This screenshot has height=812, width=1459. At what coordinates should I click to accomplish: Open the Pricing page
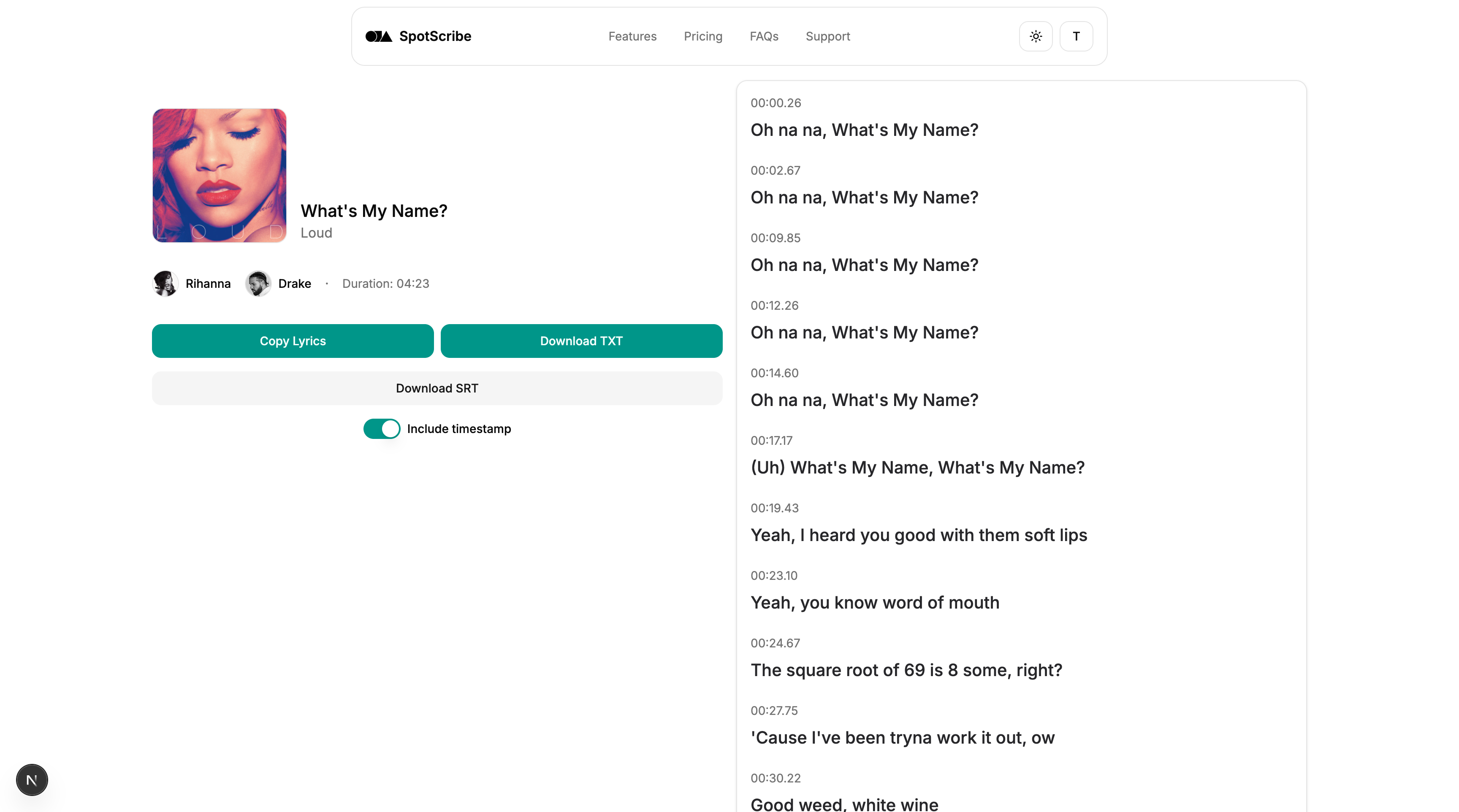pos(703,36)
